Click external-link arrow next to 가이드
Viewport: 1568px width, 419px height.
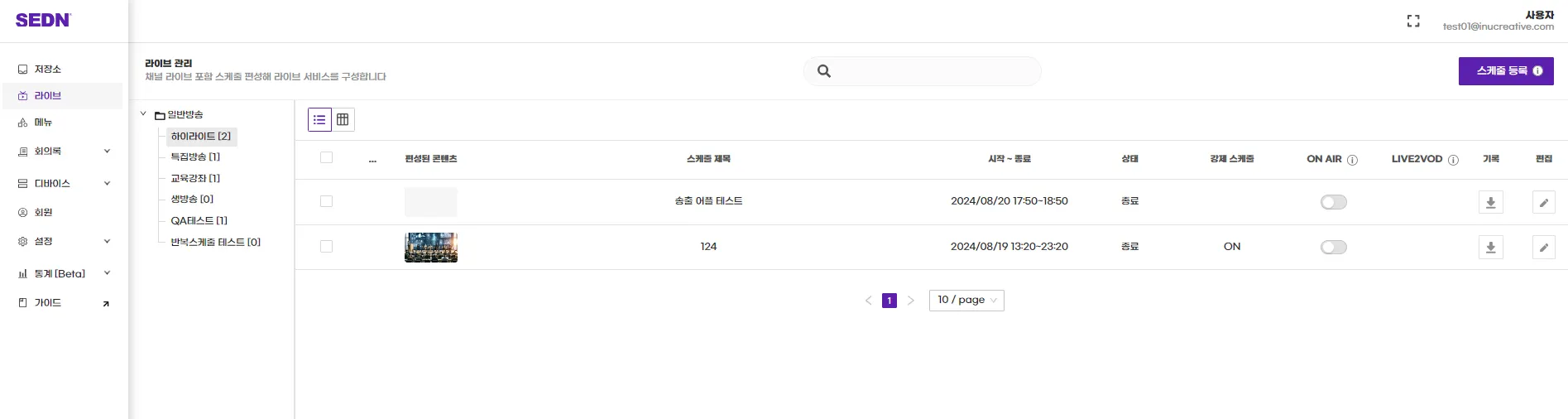point(106,304)
